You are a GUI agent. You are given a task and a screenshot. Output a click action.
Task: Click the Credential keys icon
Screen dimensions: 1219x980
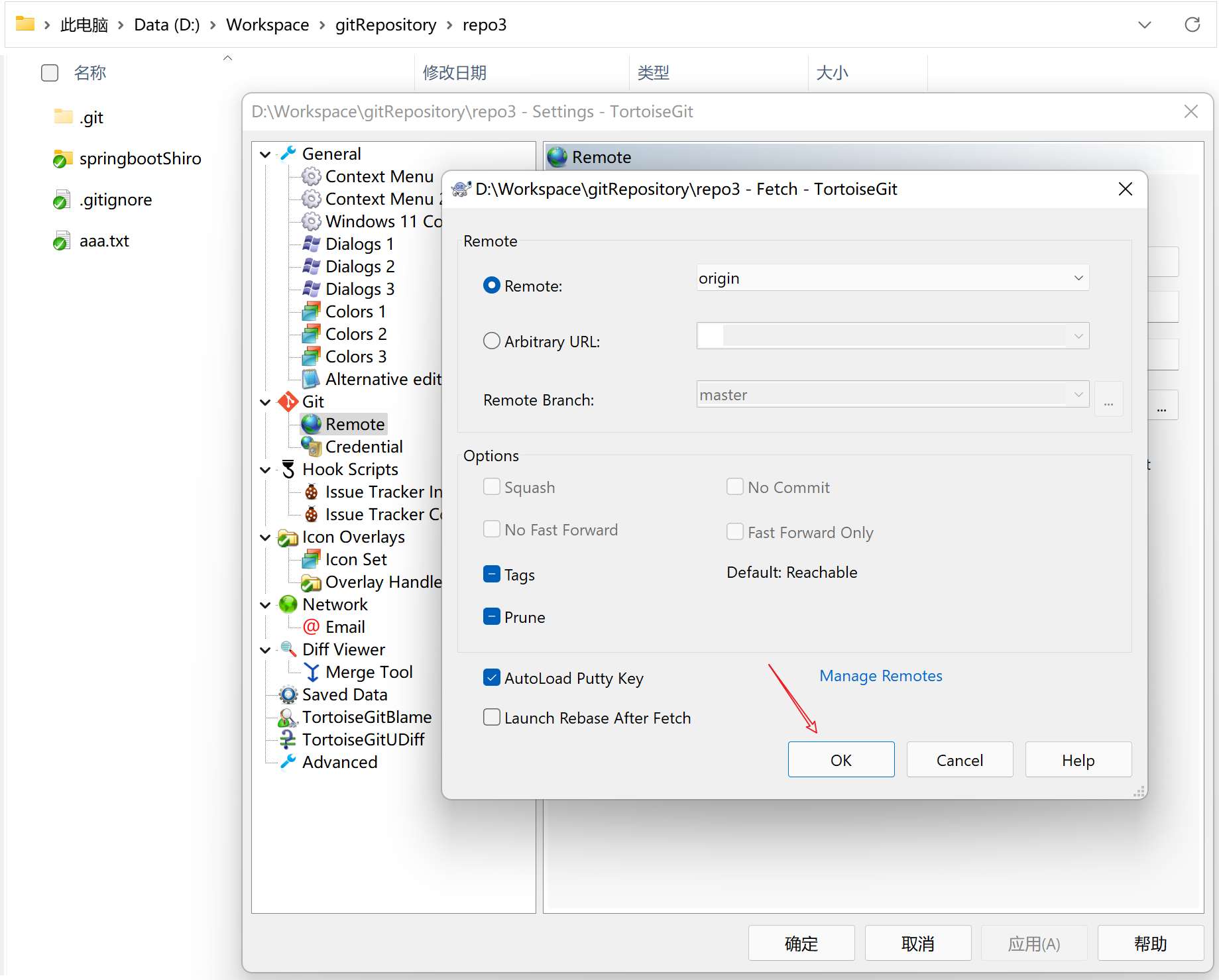click(x=311, y=447)
